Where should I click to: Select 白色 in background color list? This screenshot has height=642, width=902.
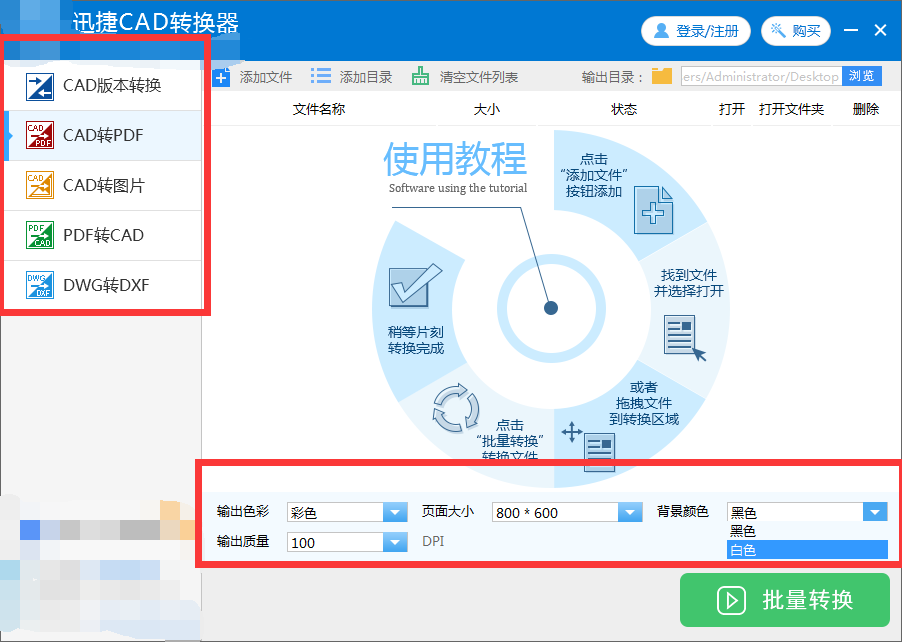pyautogui.click(x=807, y=550)
